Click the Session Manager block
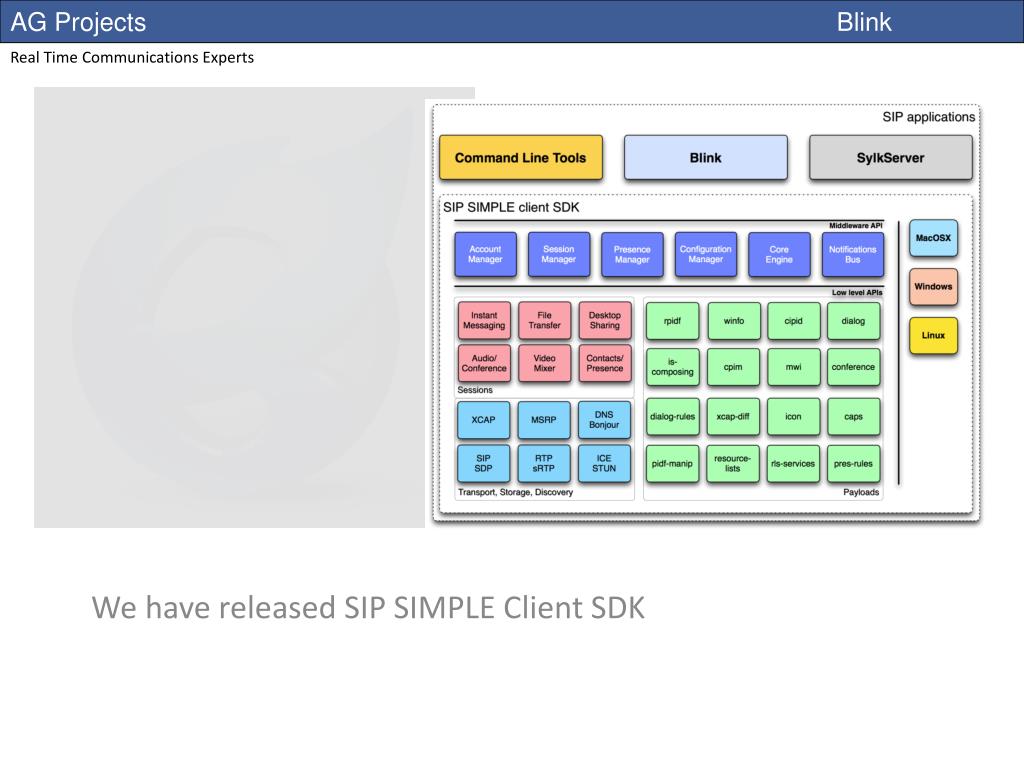 tap(558, 254)
